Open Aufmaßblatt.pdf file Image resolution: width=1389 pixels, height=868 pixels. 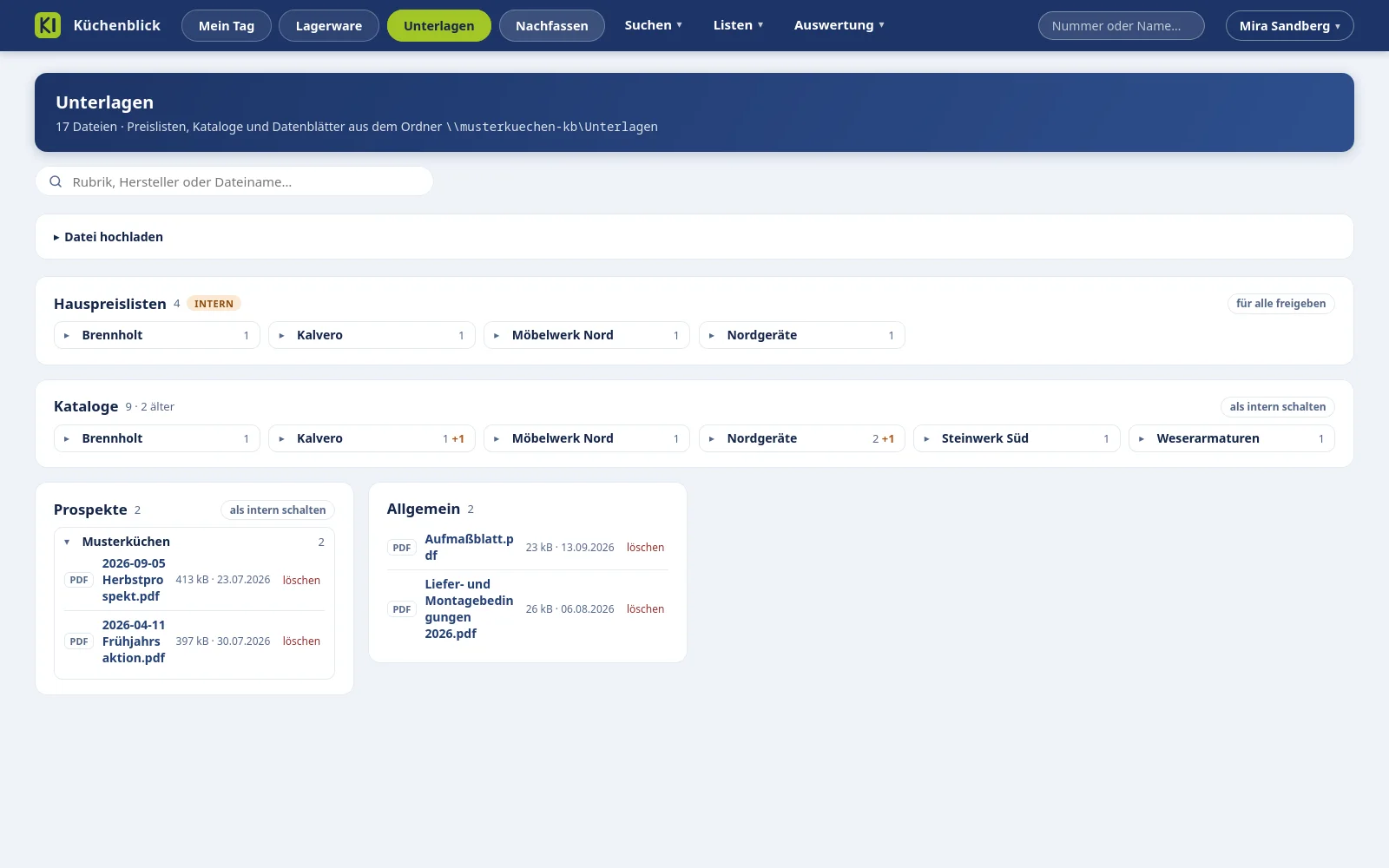click(x=469, y=548)
